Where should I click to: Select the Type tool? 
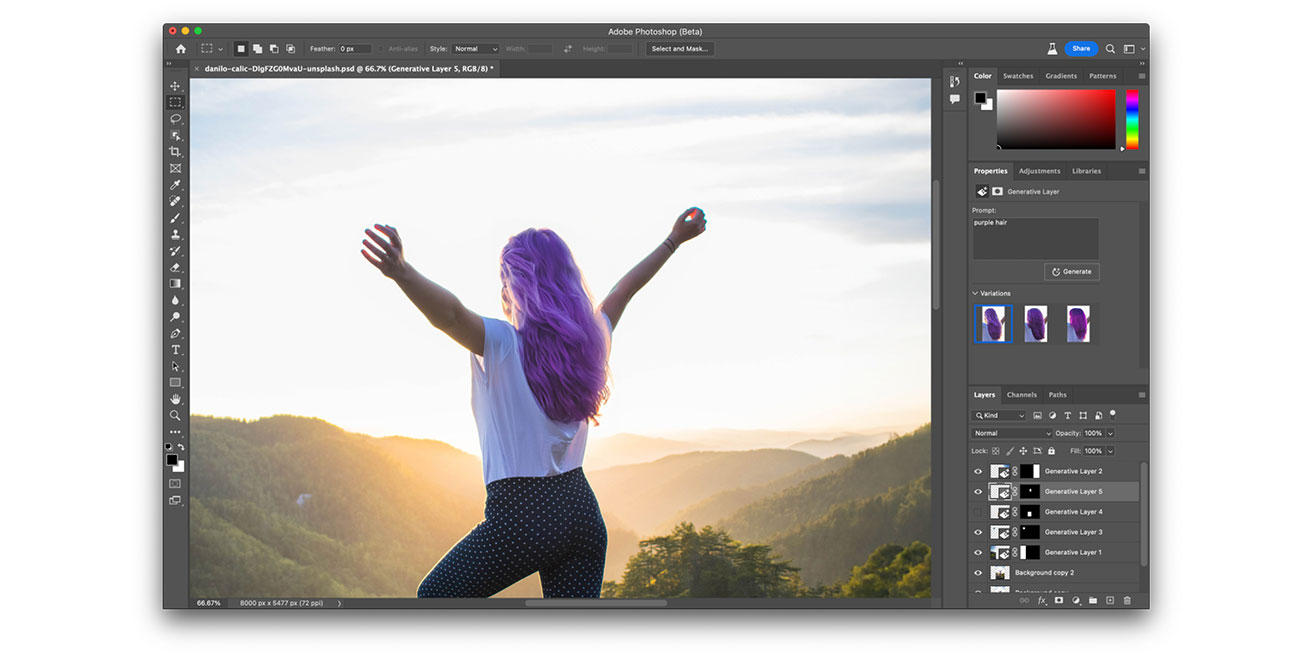pos(175,350)
